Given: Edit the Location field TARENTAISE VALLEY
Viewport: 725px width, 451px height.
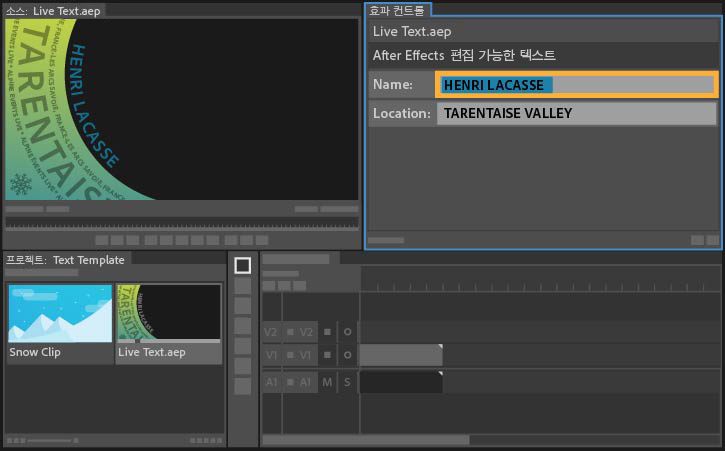Looking at the screenshot, I should point(577,113).
